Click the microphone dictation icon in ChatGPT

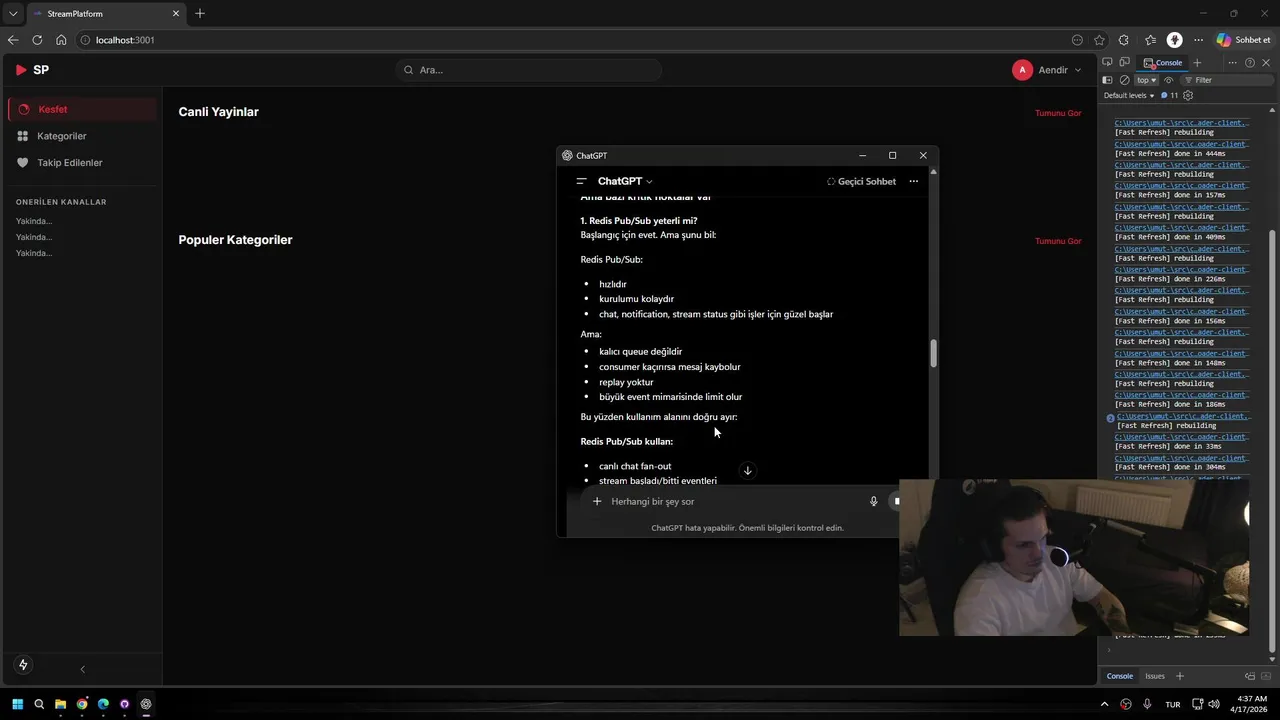[873, 501]
